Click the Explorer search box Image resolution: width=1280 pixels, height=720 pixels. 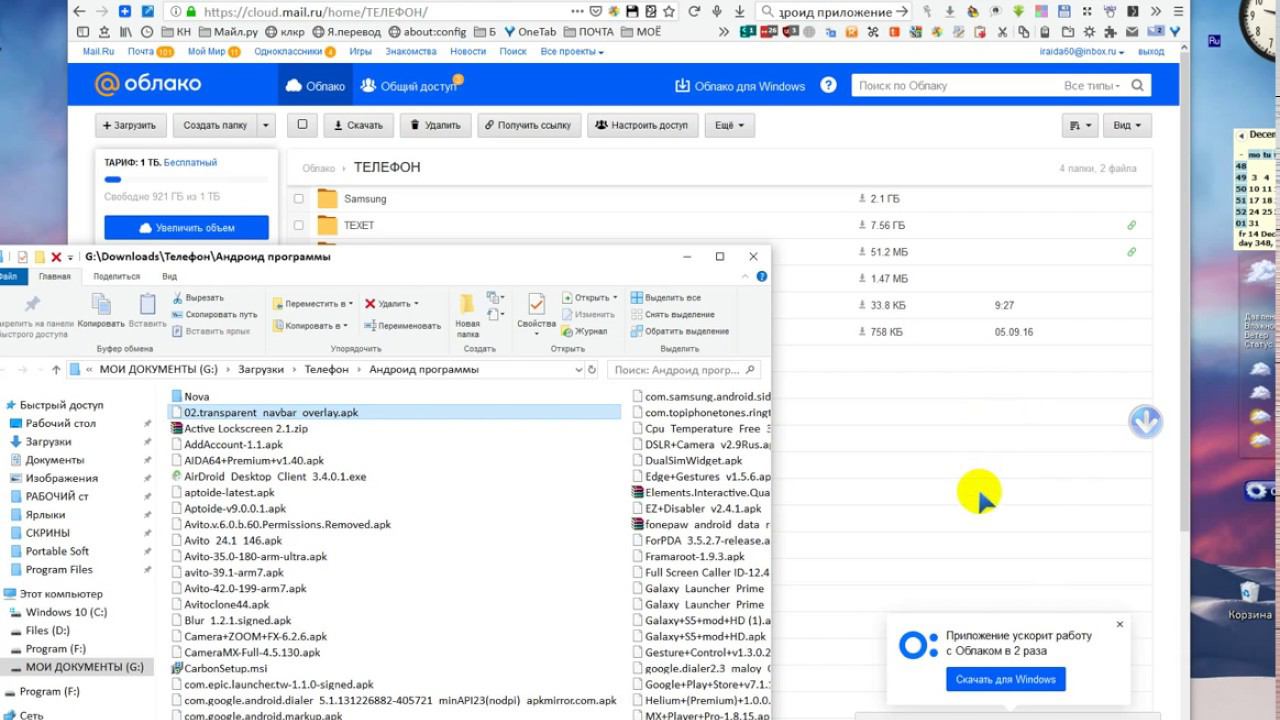pyautogui.click(x=684, y=370)
